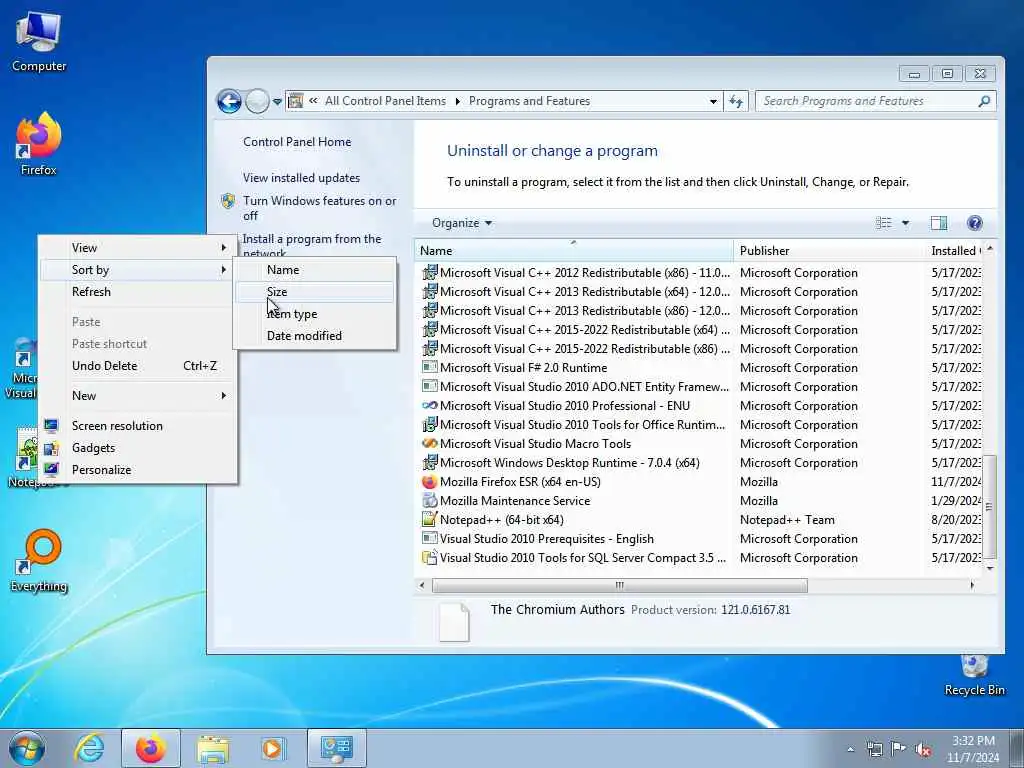Image resolution: width=1024 pixels, height=768 pixels.
Task: Click the back navigation arrow
Action: click(x=229, y=101)
